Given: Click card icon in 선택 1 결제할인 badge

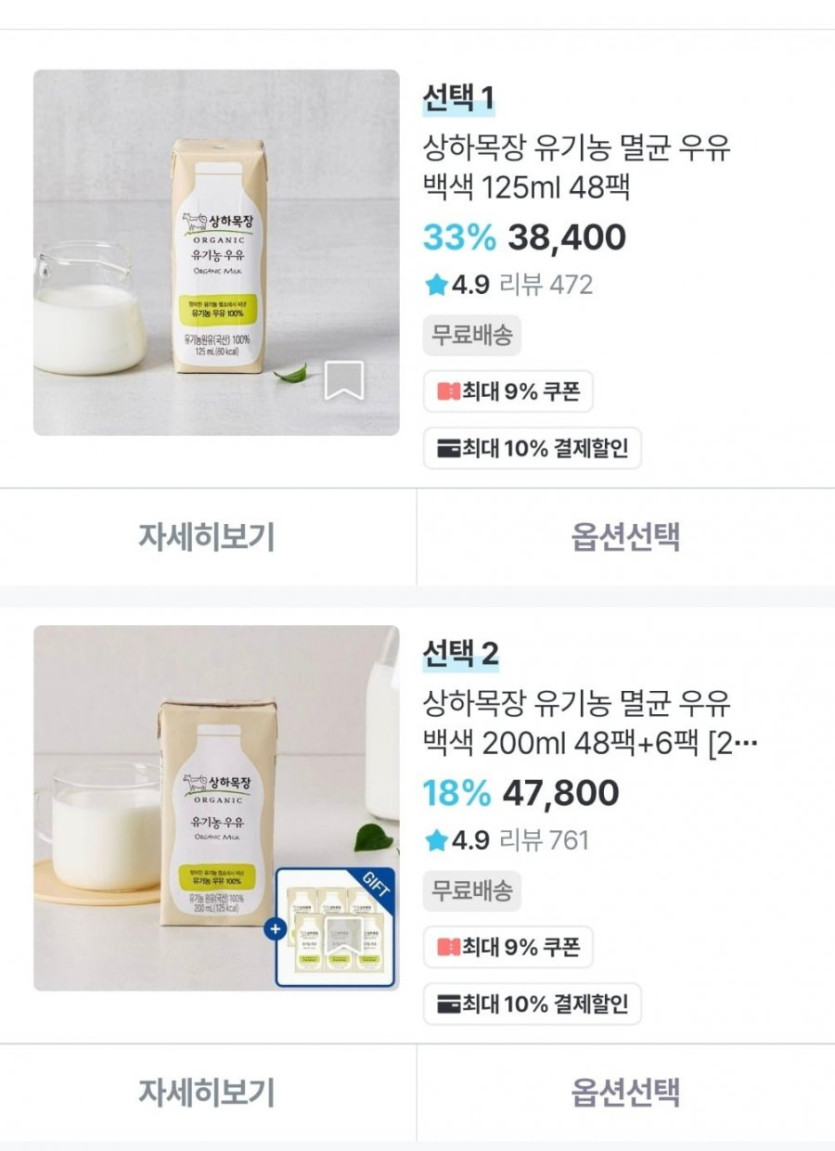Looking at the screenshot, I should pyautogui.click(x=448, y=449).
